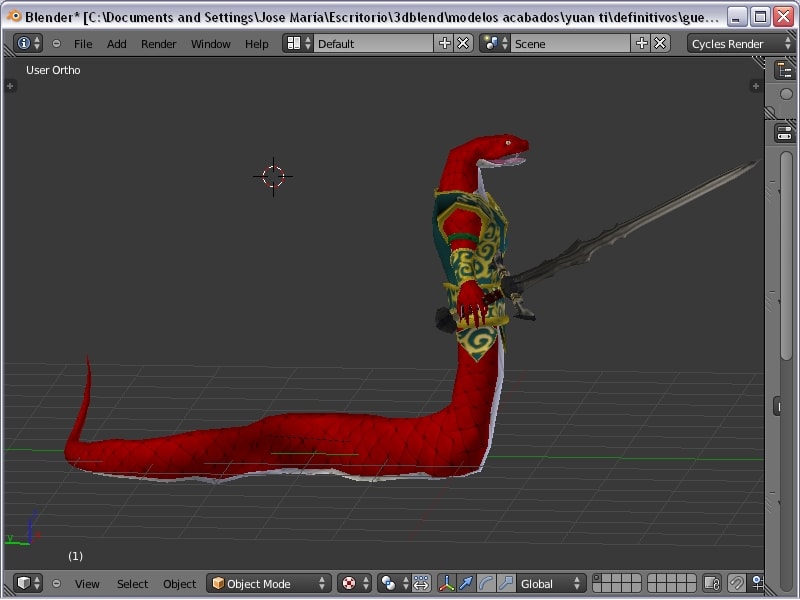The width and height of the screenshot is (800, 600).
Task: Expand the properties region plus icon
Action: tap(756, 86)
